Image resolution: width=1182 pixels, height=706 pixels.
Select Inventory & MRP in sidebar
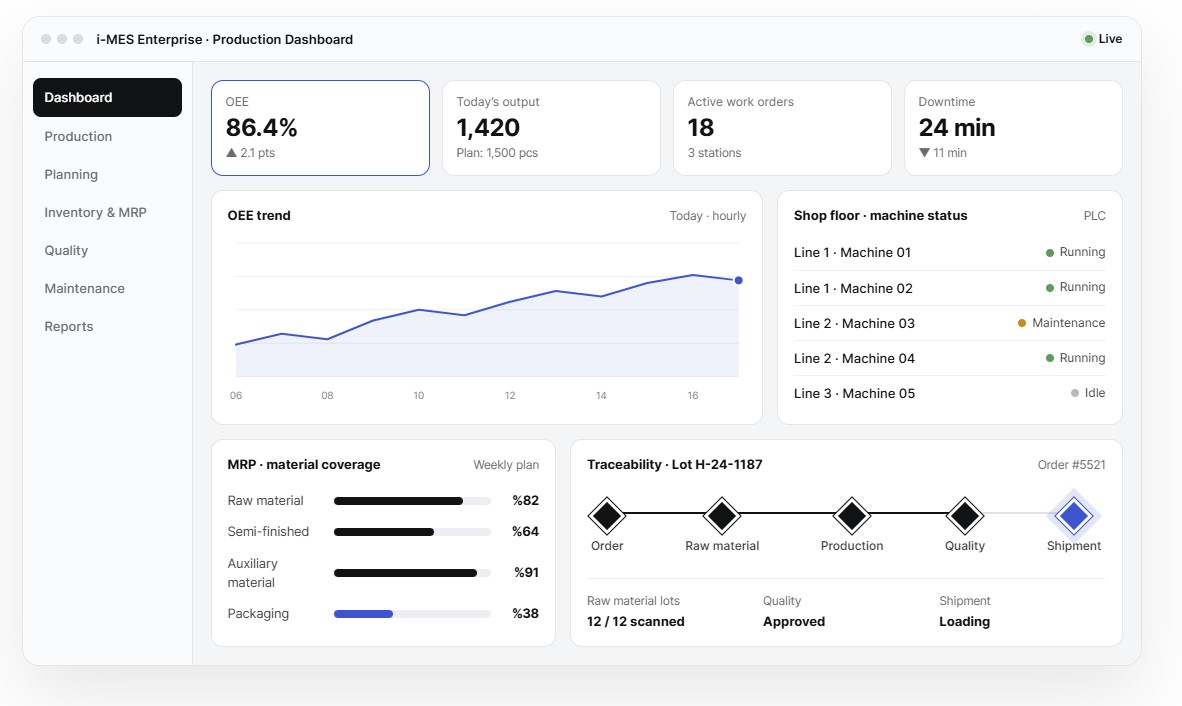[x=107, y=212]
